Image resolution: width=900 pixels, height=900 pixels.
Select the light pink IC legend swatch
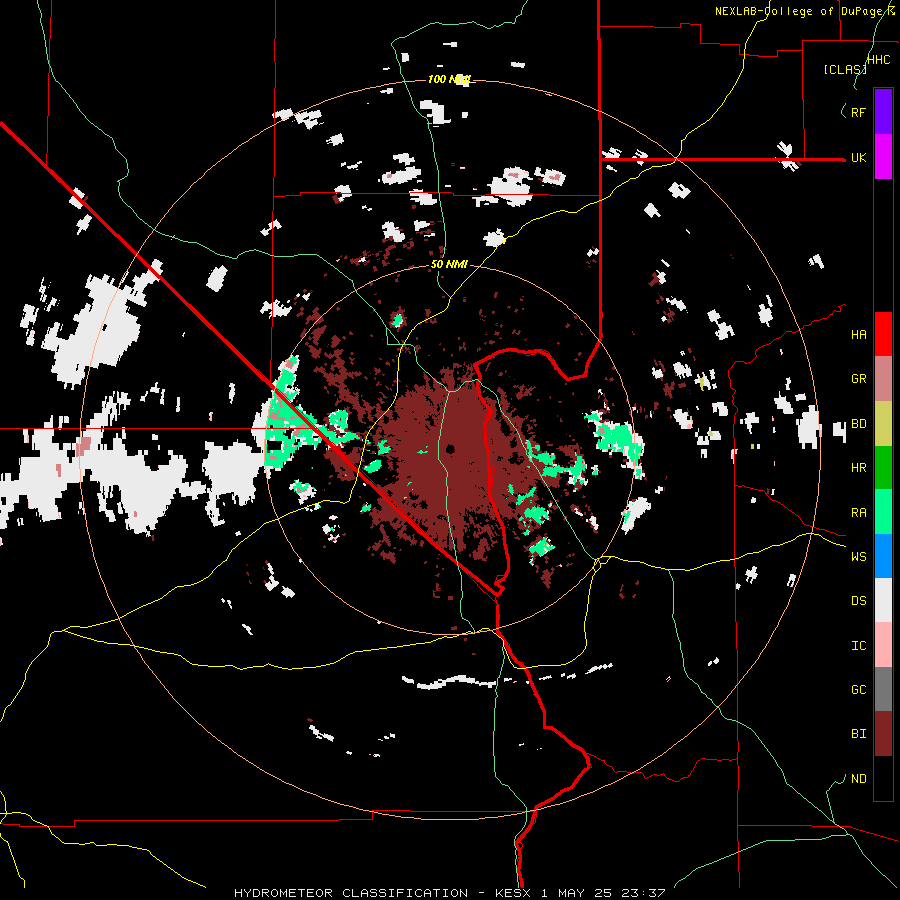point(883,645)
